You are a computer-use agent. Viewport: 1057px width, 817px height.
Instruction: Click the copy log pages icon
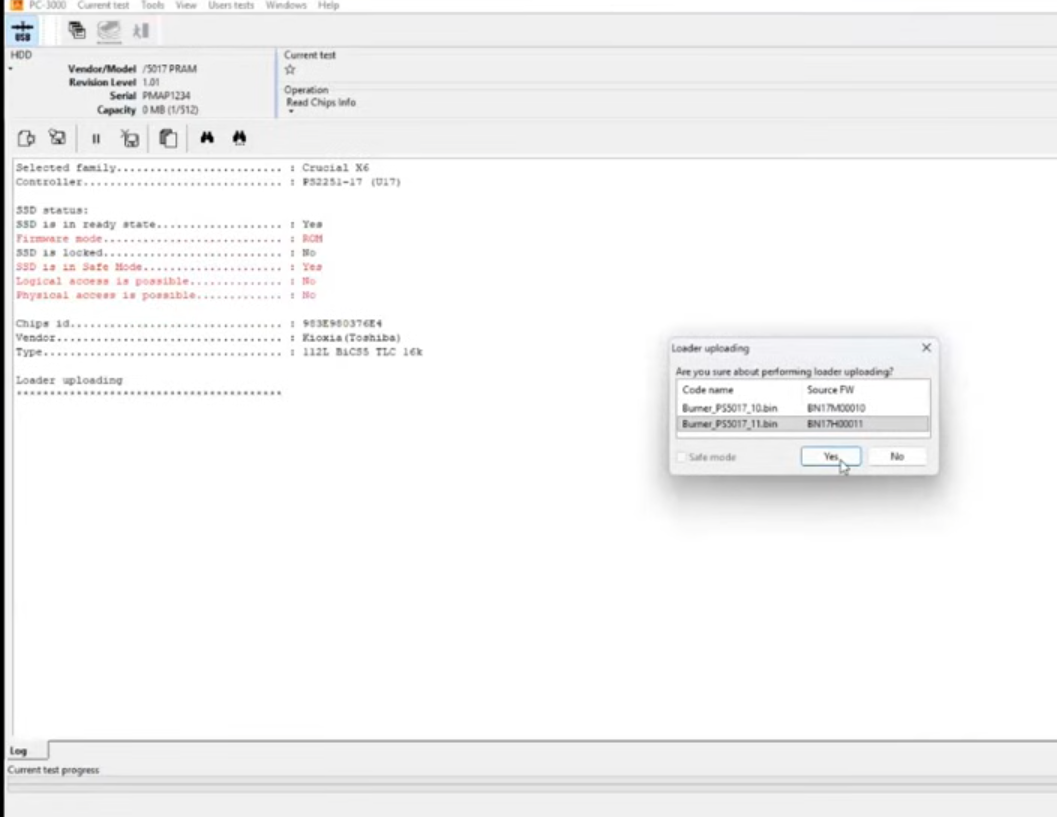(x=168, y=139)
